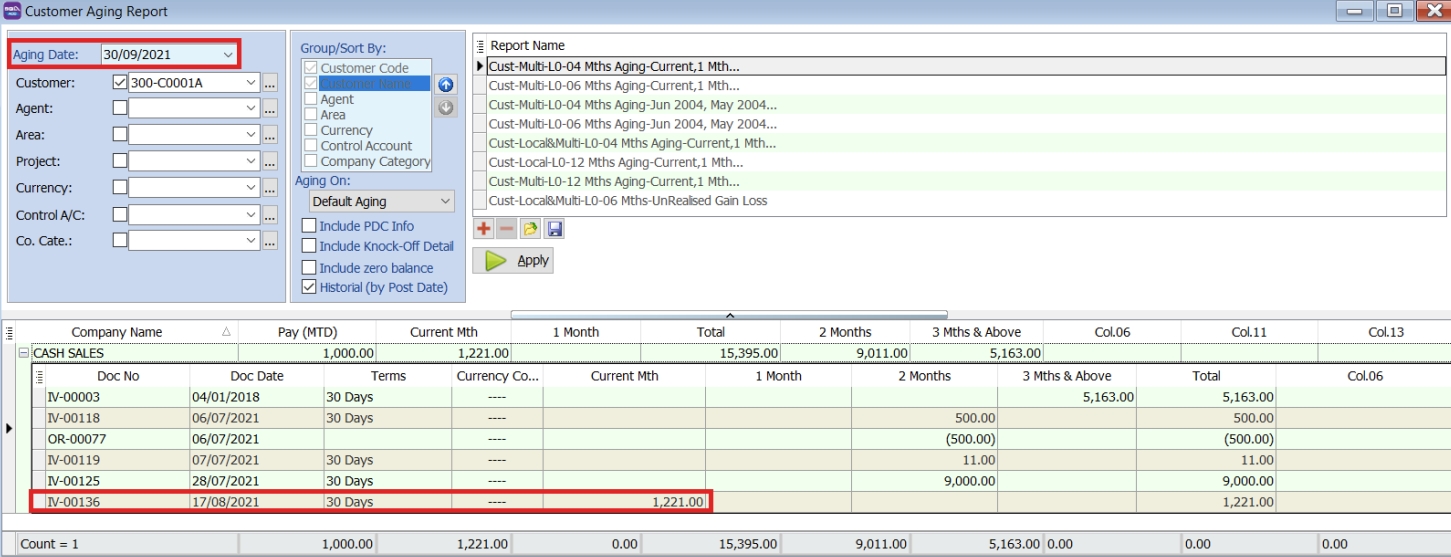
Task: Collapse the CASH SALES row
Action: [24, 353]
